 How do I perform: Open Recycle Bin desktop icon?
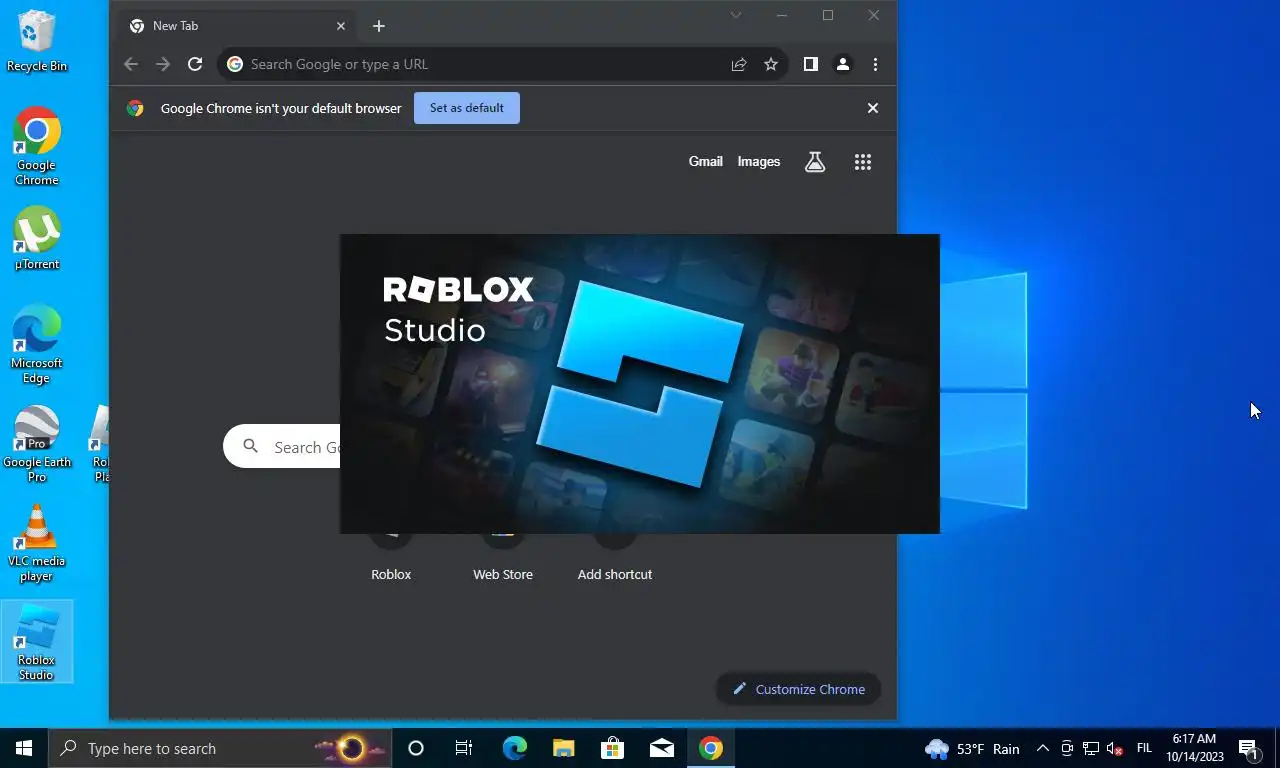(x=37, y=42)
